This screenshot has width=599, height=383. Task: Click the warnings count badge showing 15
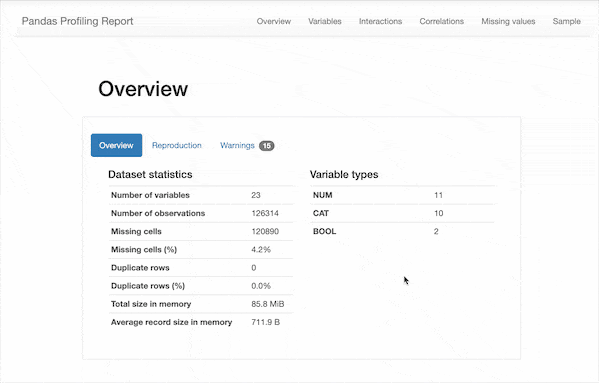coord(267,145)
